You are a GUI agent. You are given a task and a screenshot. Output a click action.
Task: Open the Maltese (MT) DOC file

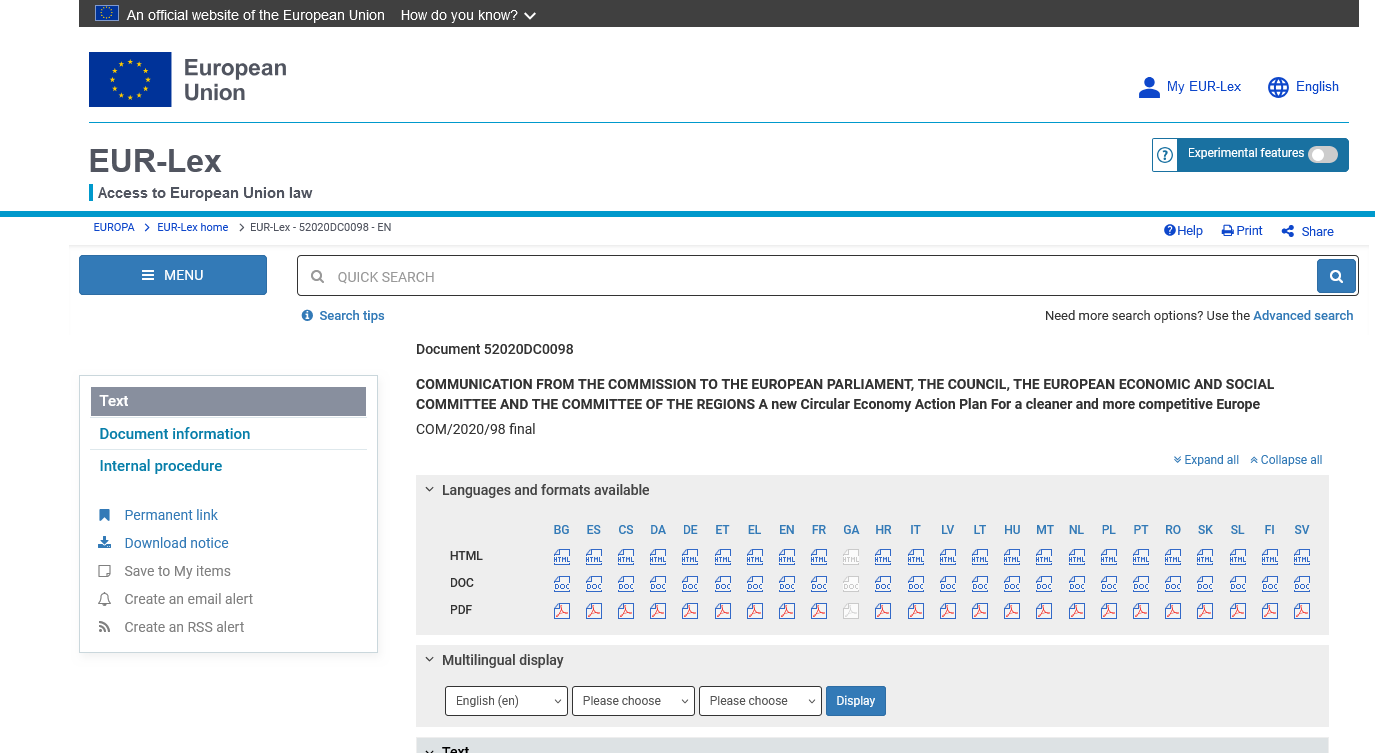point(1045,584)
